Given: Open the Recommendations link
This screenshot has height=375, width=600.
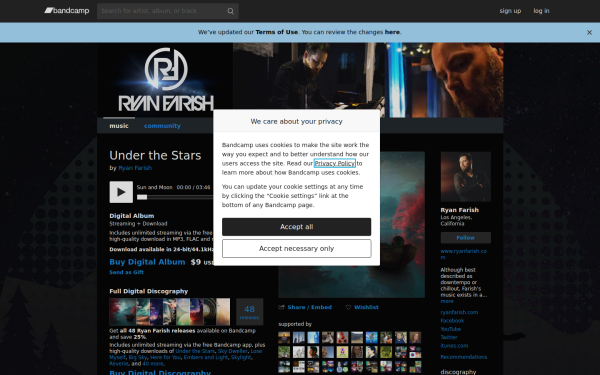Looking at the screenshot, I should 464,357.
